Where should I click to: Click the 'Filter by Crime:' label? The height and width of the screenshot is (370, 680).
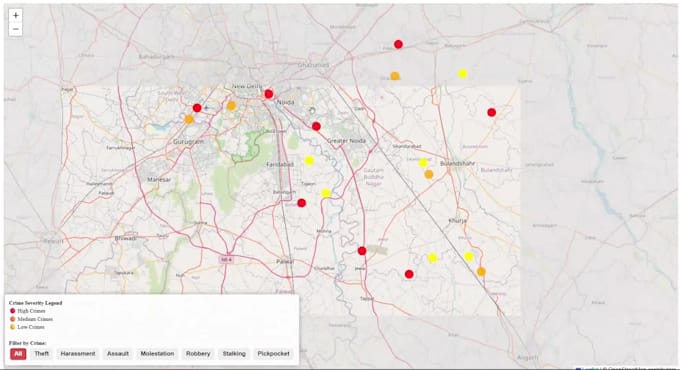(28, 343)
